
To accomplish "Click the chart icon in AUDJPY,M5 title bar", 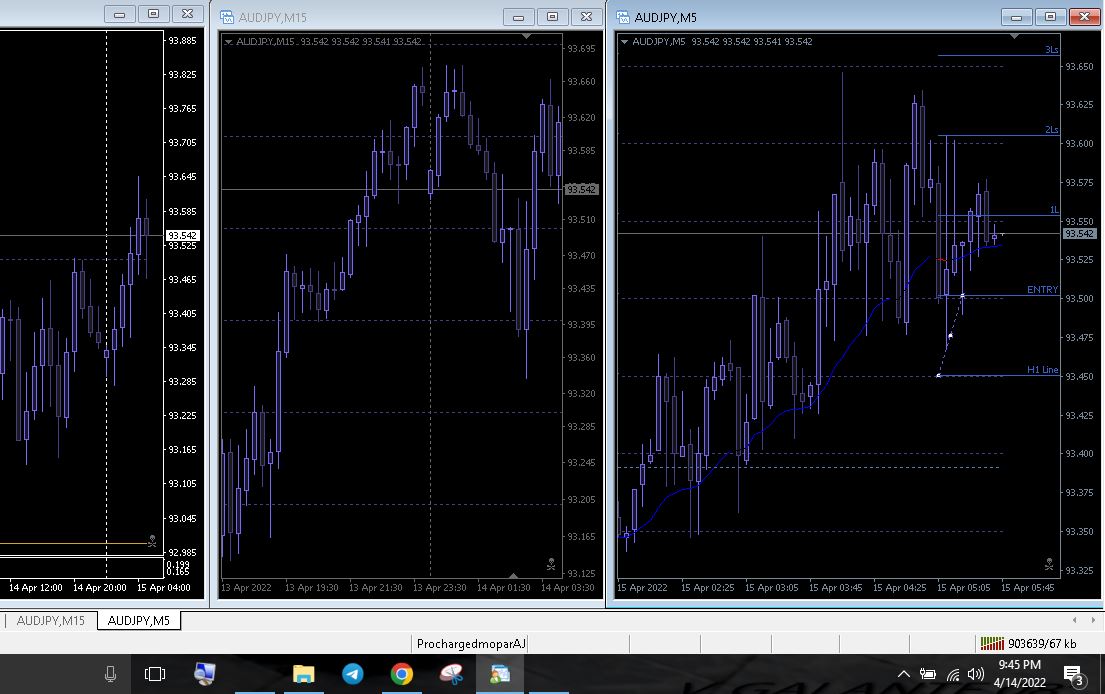I will [623, 17].
